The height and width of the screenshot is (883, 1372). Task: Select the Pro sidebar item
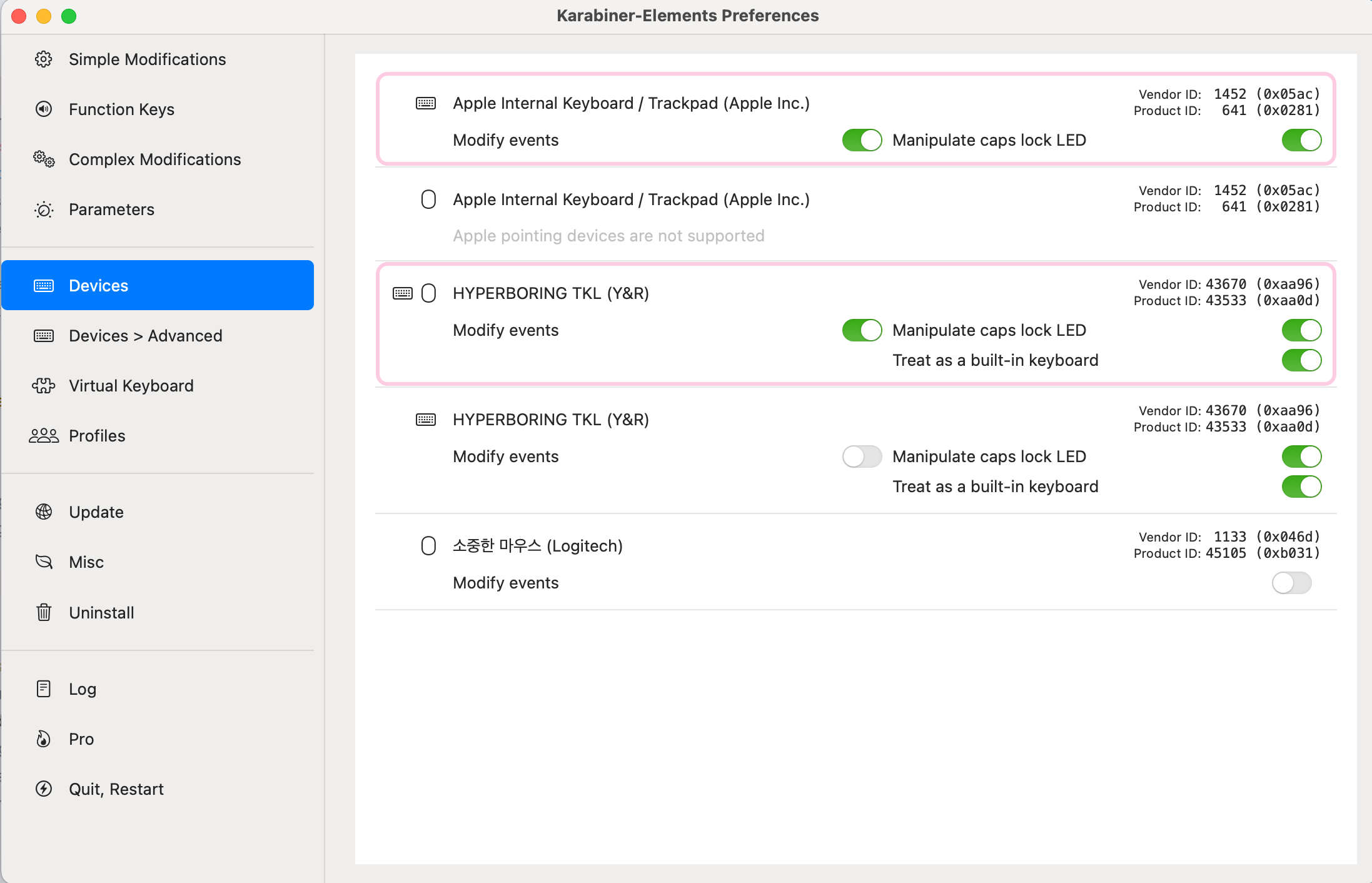point(158,739)
